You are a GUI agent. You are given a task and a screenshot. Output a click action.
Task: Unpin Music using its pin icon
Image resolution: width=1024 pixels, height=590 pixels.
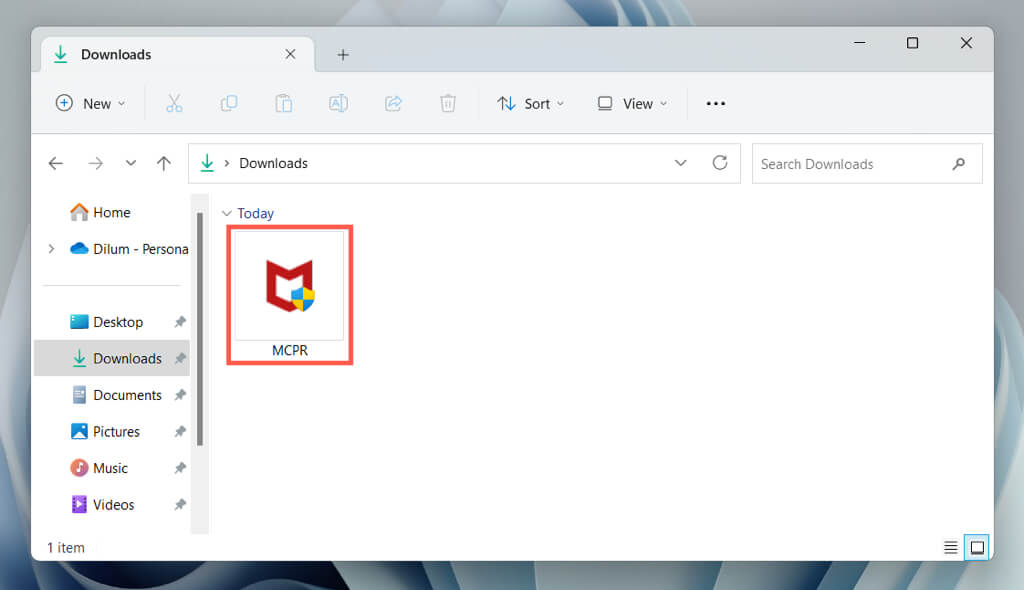180,468
